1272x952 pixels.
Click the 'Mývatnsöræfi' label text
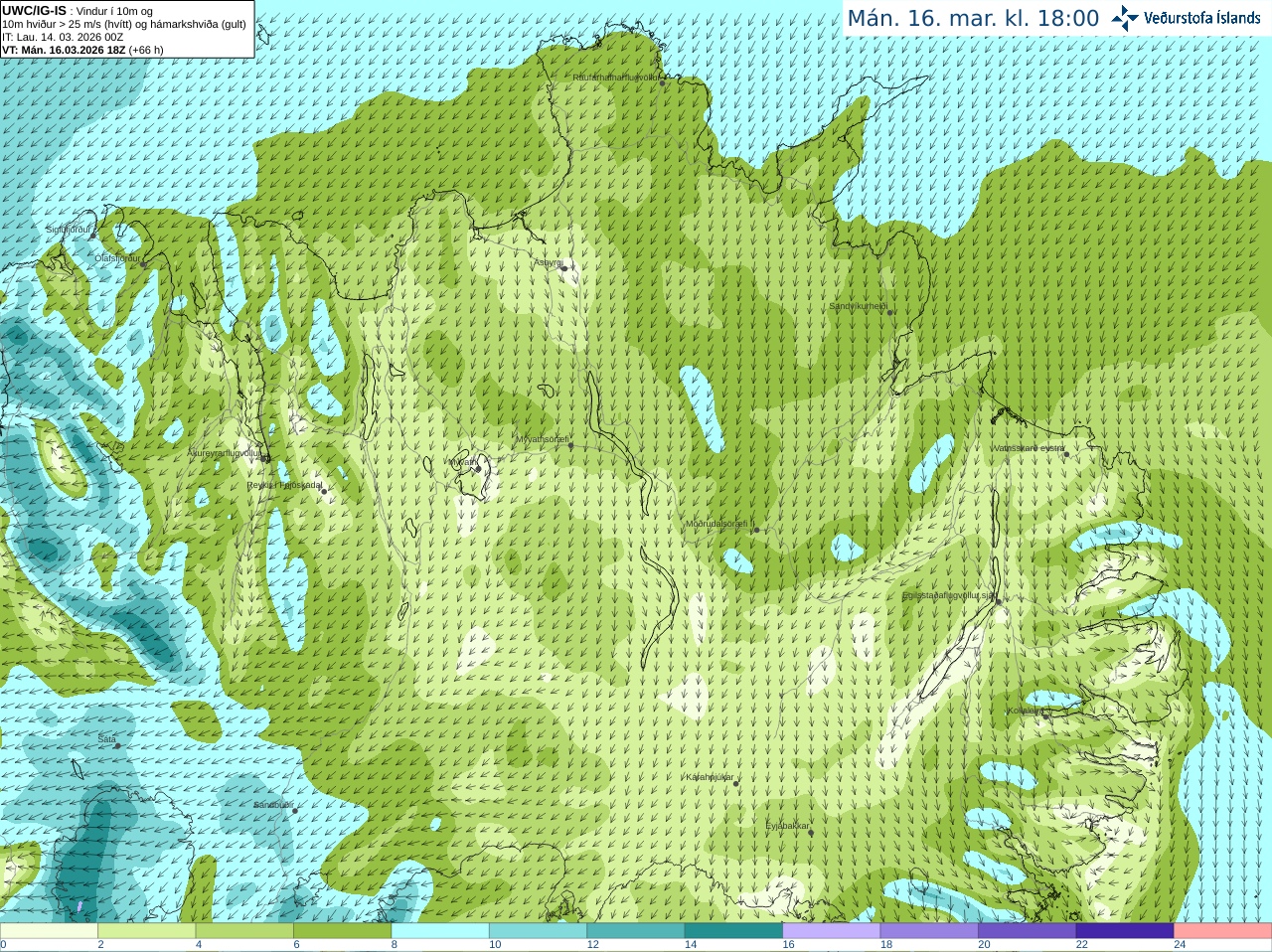[542, 439]
